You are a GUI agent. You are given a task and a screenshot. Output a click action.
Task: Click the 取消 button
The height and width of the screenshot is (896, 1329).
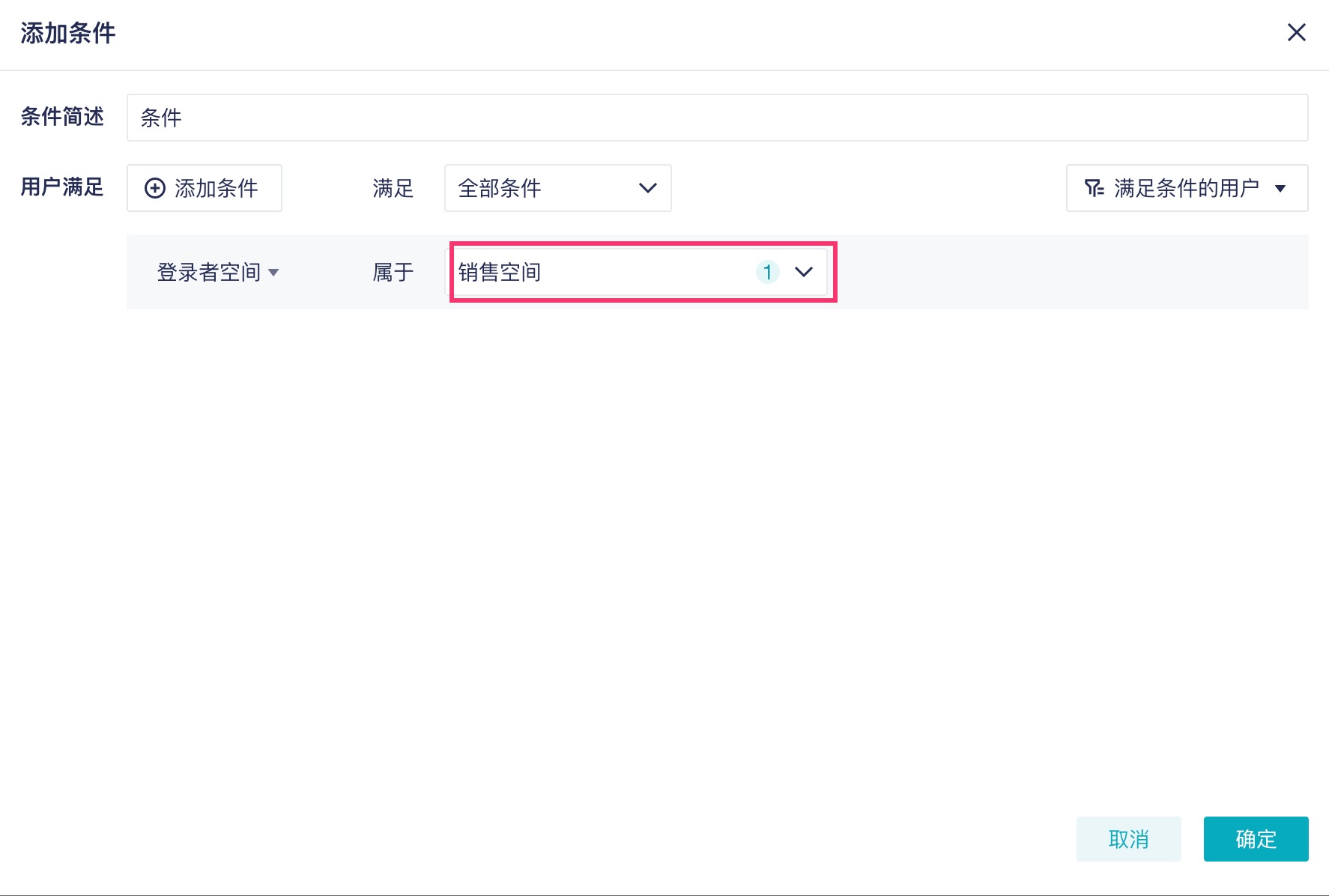click(x=1128, y=839)
